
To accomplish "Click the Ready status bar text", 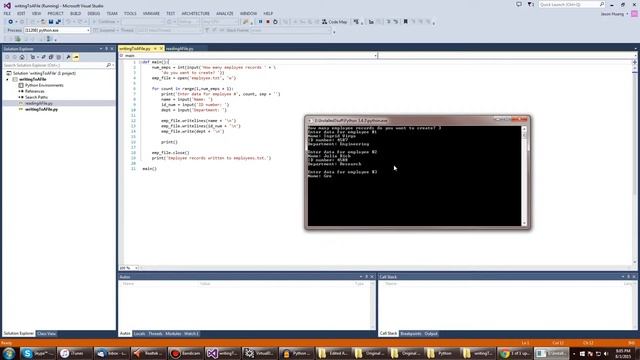I will click(7, 343).
